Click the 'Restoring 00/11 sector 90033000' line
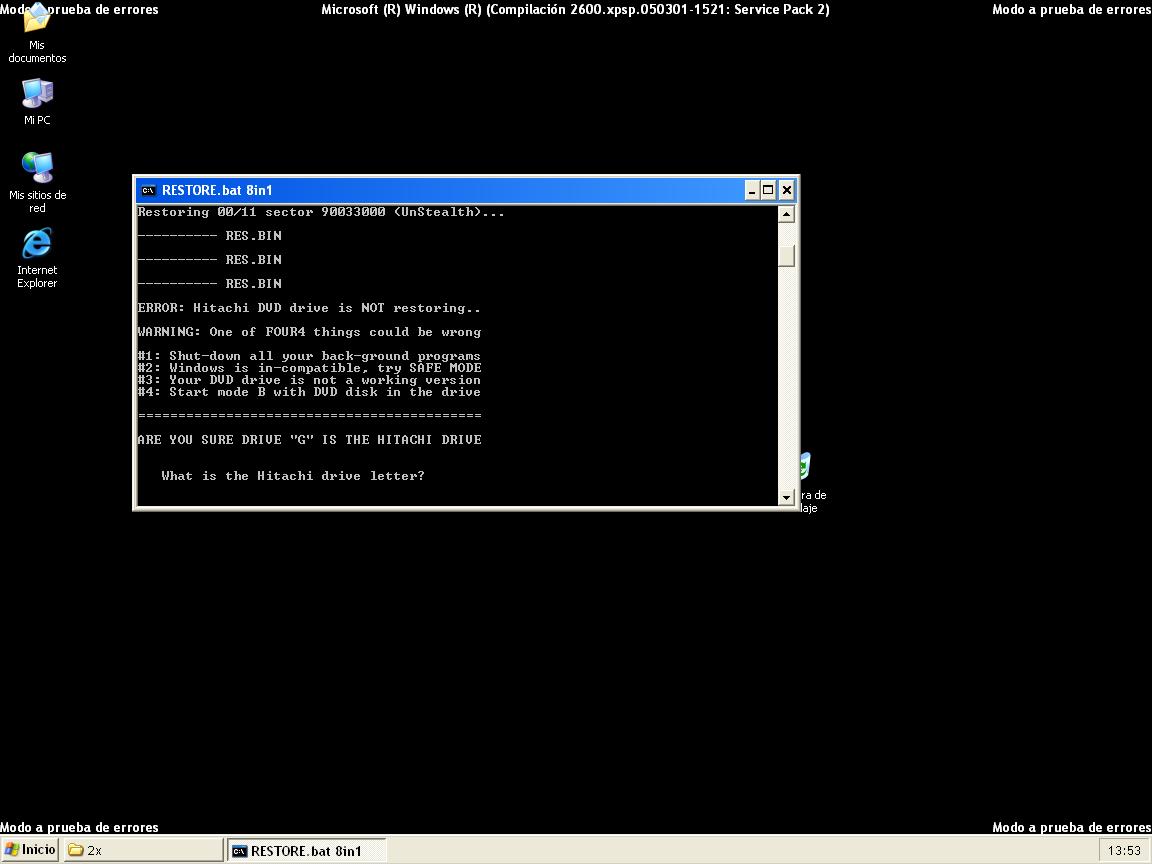Viewport: 1152px width, 864px height. pos(321,212)
